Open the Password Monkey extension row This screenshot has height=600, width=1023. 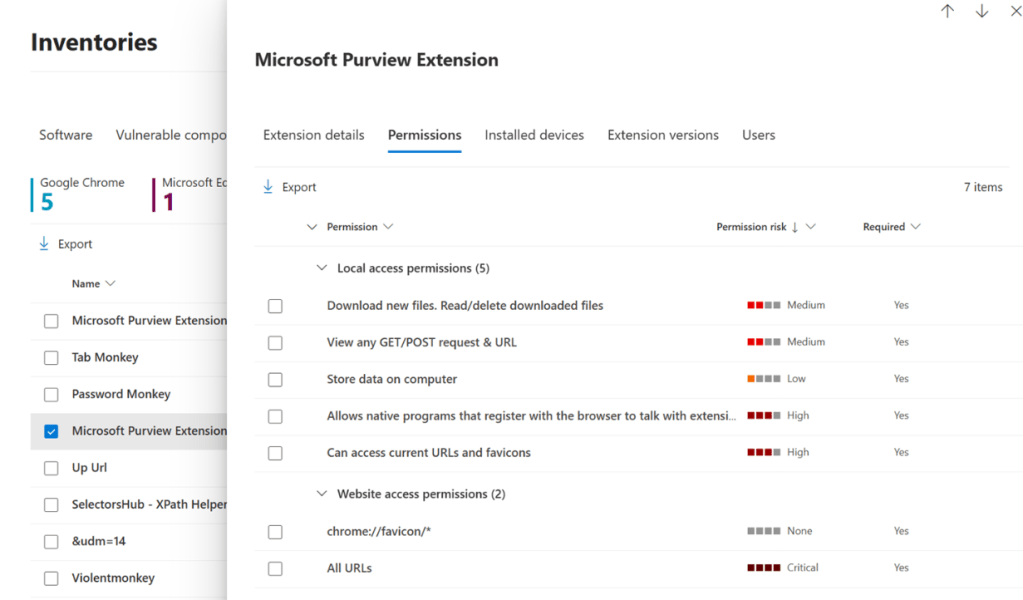pos(121,394)
